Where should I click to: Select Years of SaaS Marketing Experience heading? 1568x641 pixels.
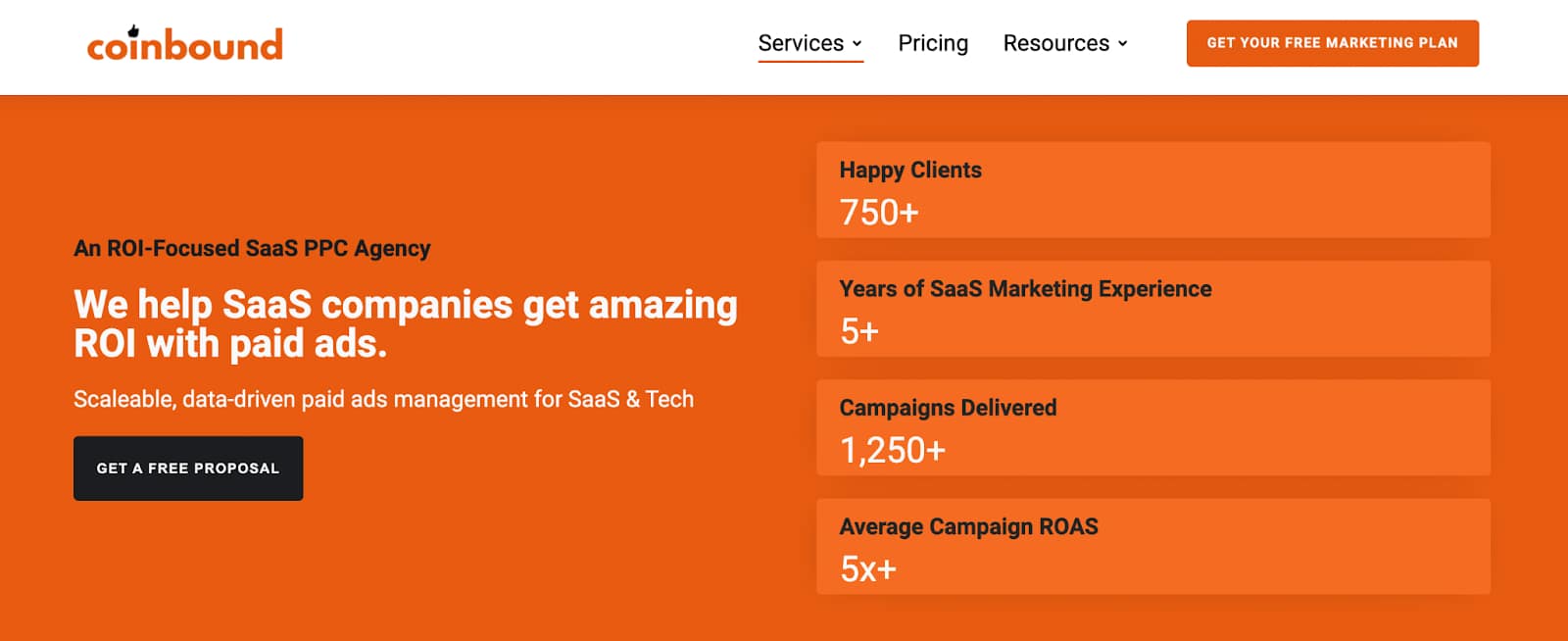(1025, 289)
